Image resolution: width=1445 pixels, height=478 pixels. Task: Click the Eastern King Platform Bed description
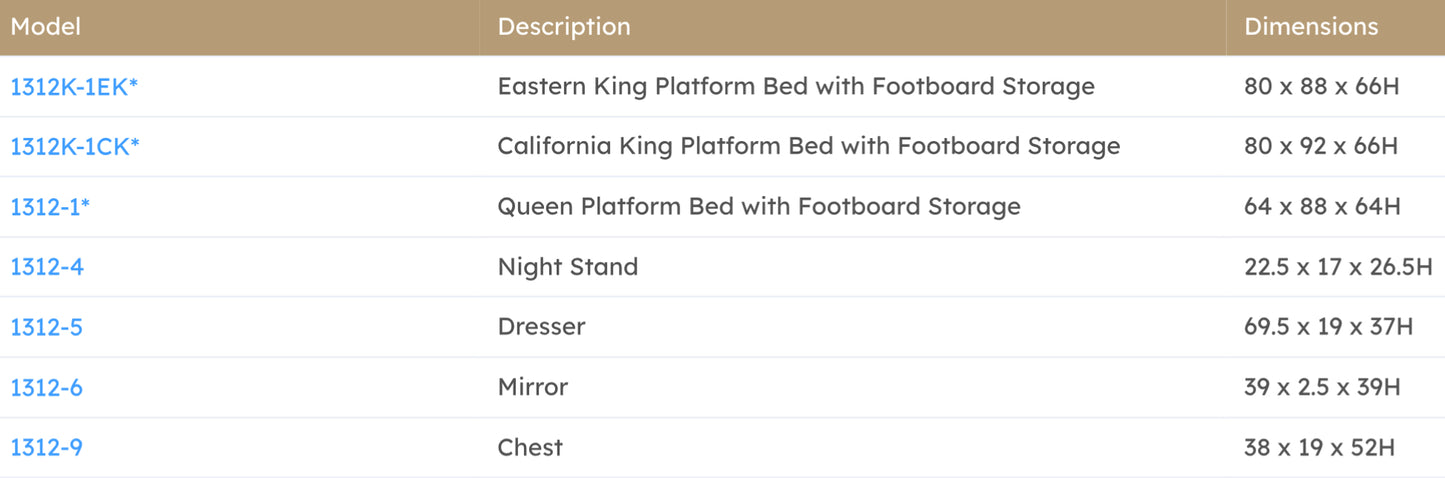(x=796, y=87)
